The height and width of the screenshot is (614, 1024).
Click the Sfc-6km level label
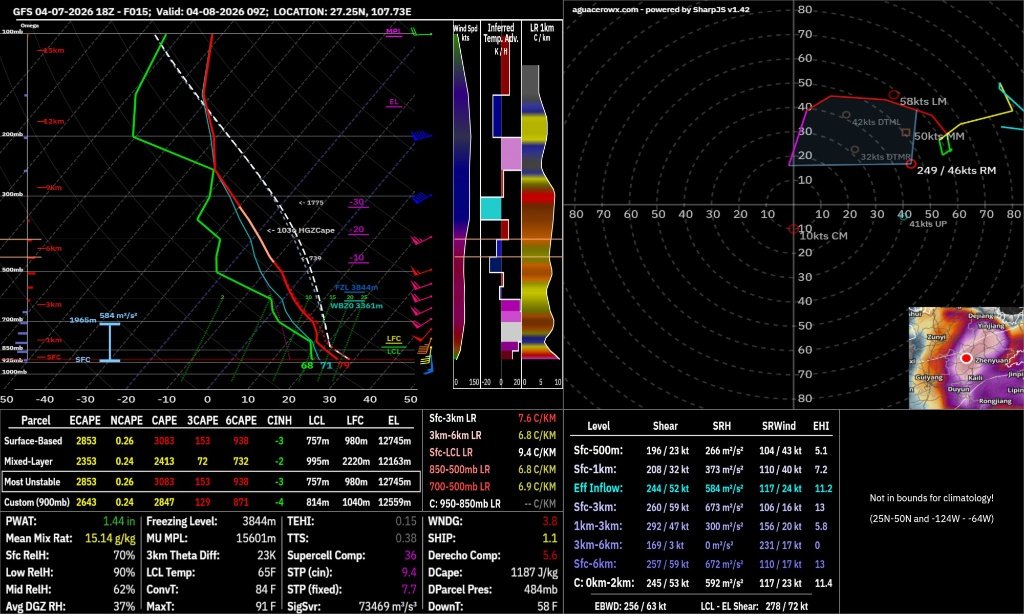pos(594,564)
